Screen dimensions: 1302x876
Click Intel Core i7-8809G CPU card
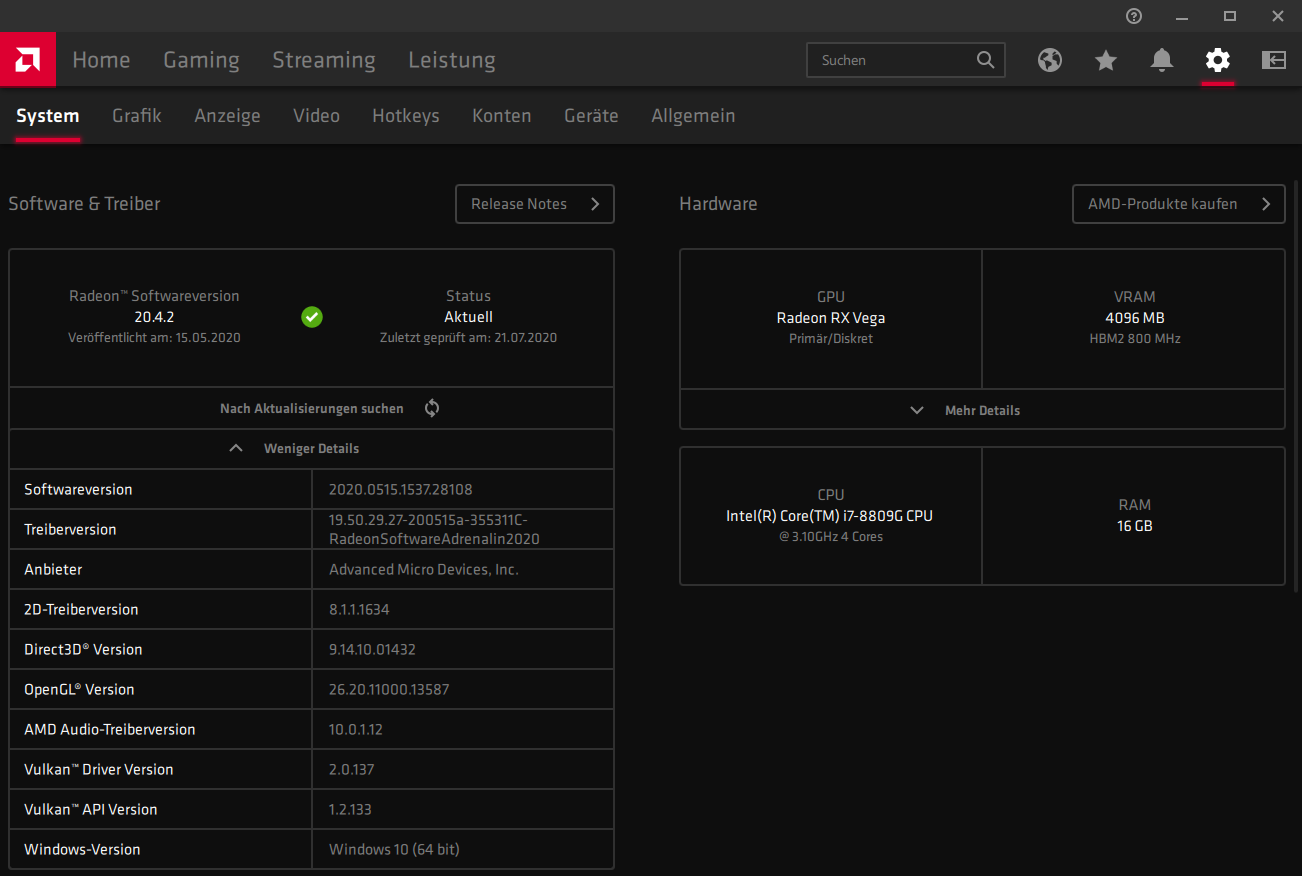tap(830, 515)
